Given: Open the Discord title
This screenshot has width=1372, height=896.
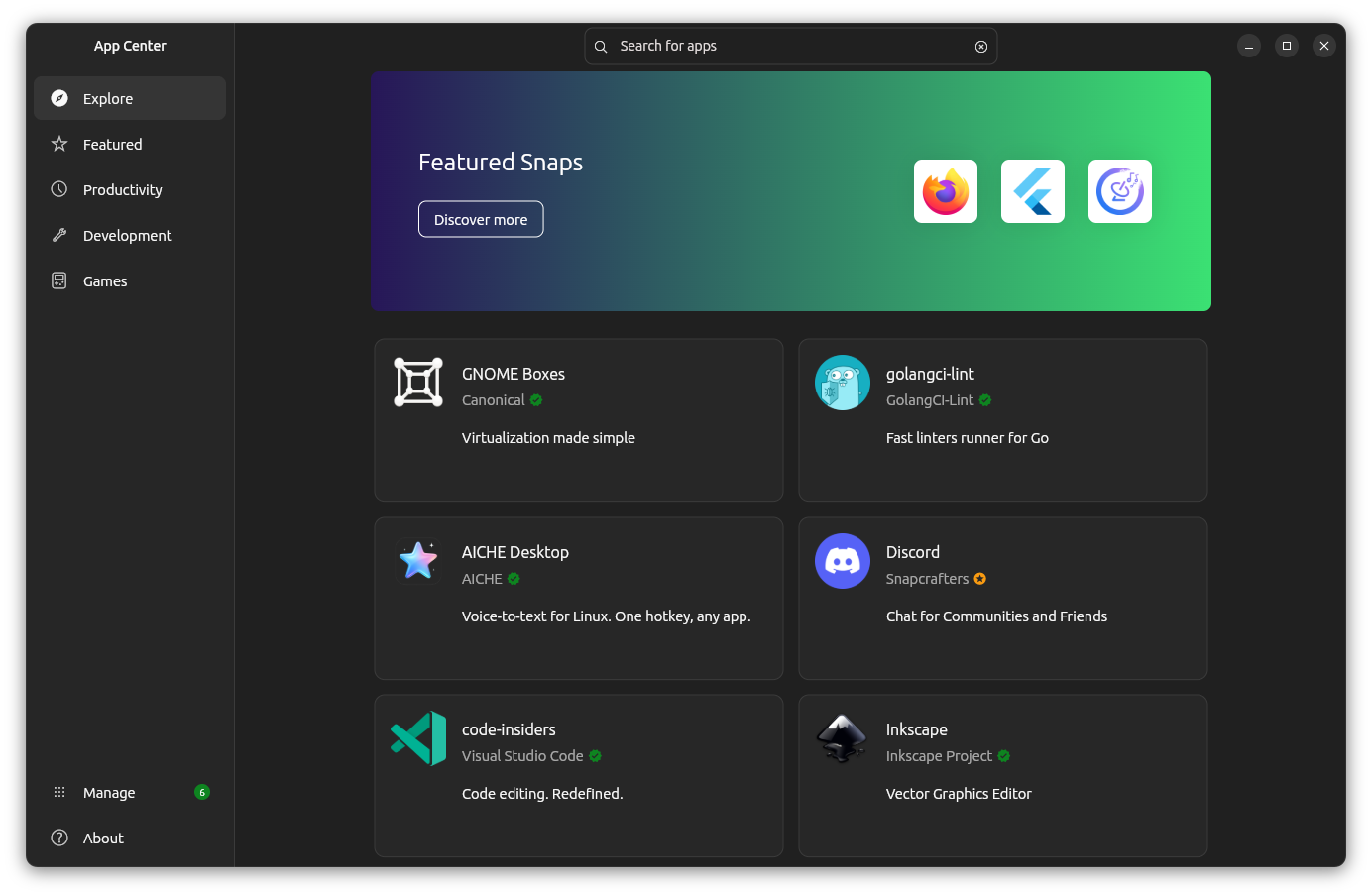Looking at the screenshot, I should pos(913,552).
